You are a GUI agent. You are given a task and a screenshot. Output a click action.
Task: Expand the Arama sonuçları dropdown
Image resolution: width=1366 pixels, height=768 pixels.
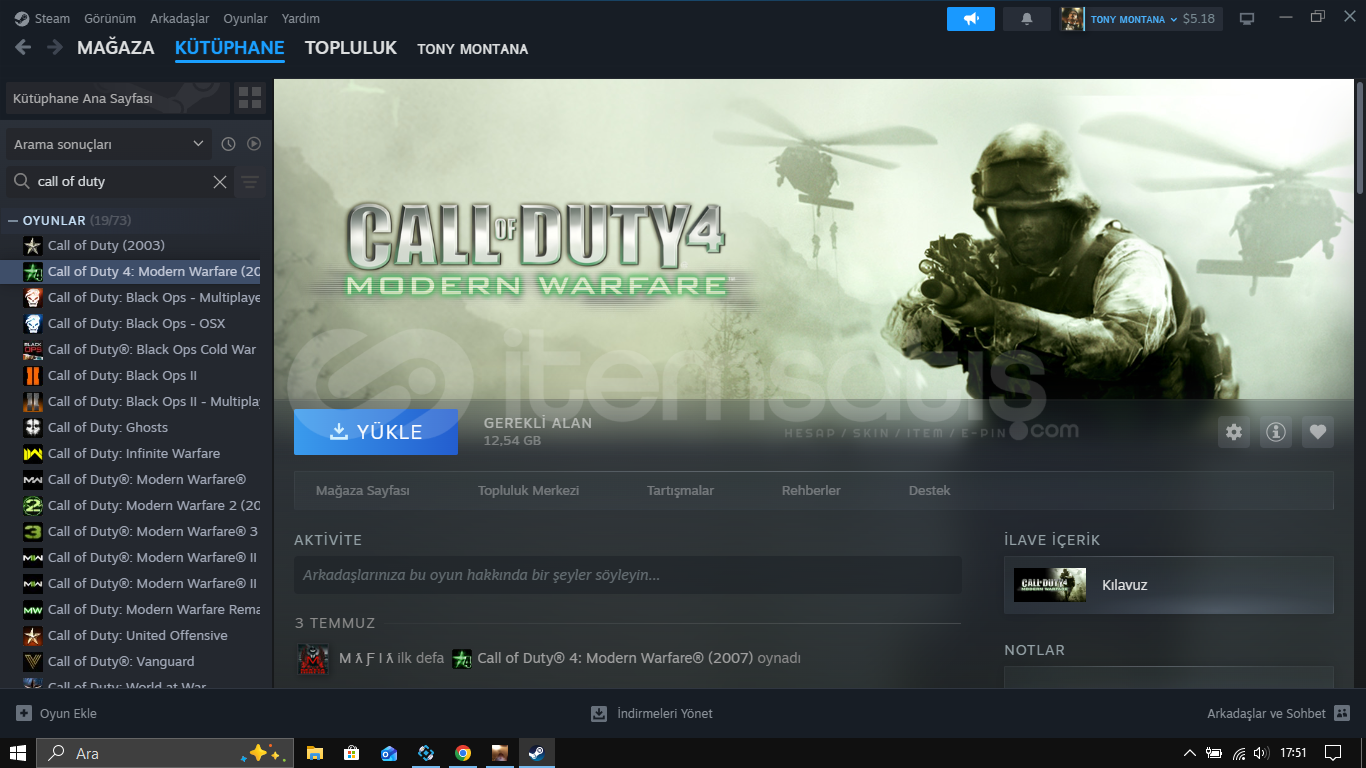pyautogui.click(x=108, y=144)
